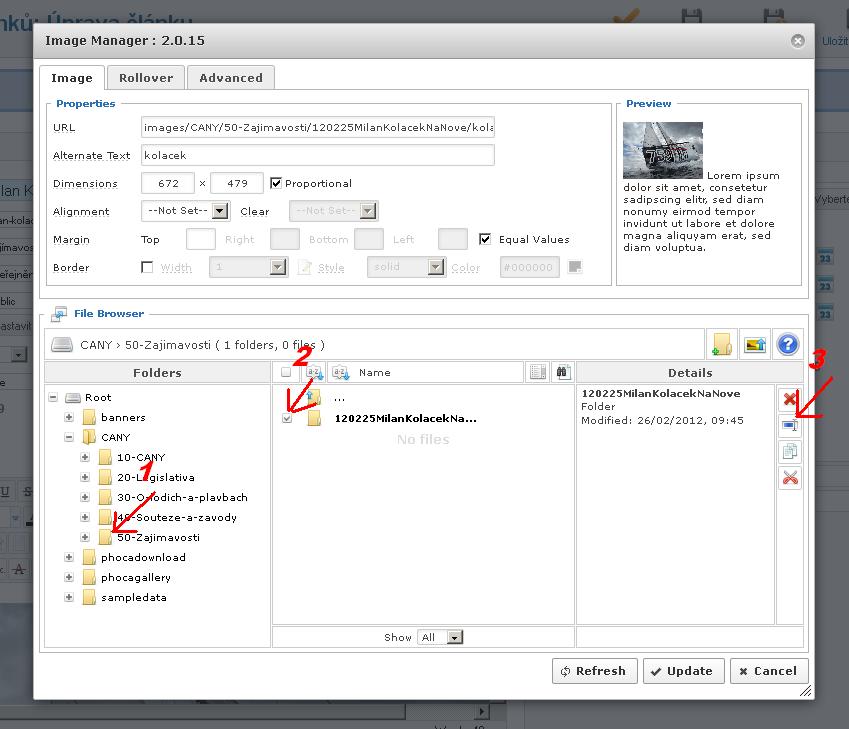This screenshot has width=849, height=729.
Task: Switch to the Rollover tab
Action: point(146,78)
